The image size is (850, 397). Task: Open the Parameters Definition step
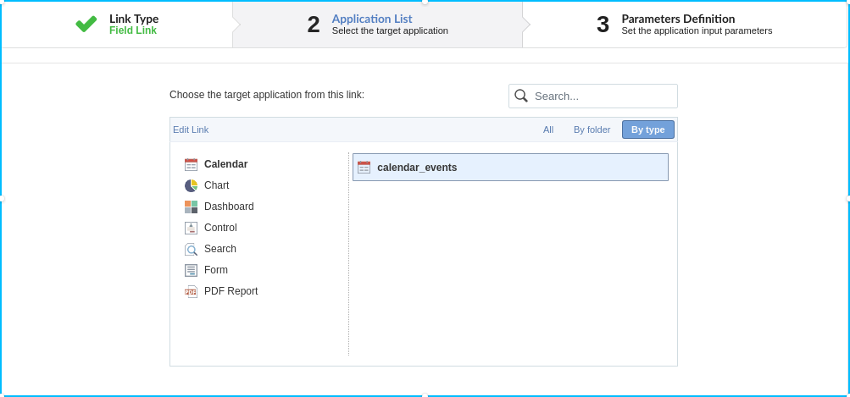pyautogui.click(x=685, y=24)
